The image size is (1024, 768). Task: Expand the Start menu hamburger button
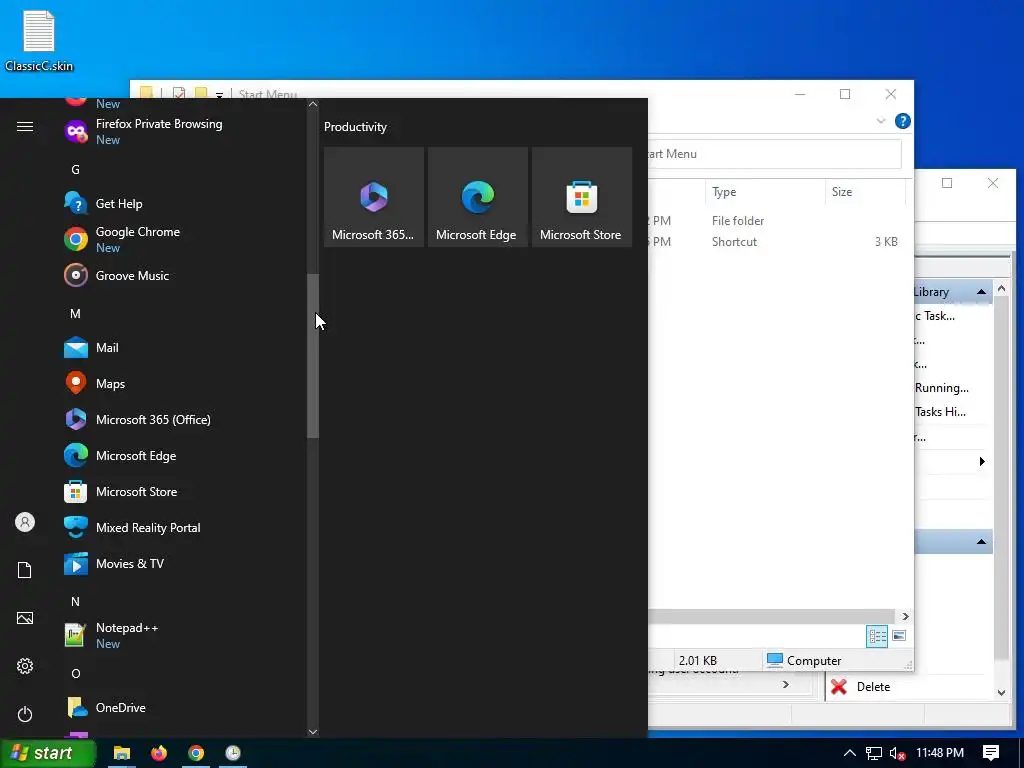(x=25, y=127)
